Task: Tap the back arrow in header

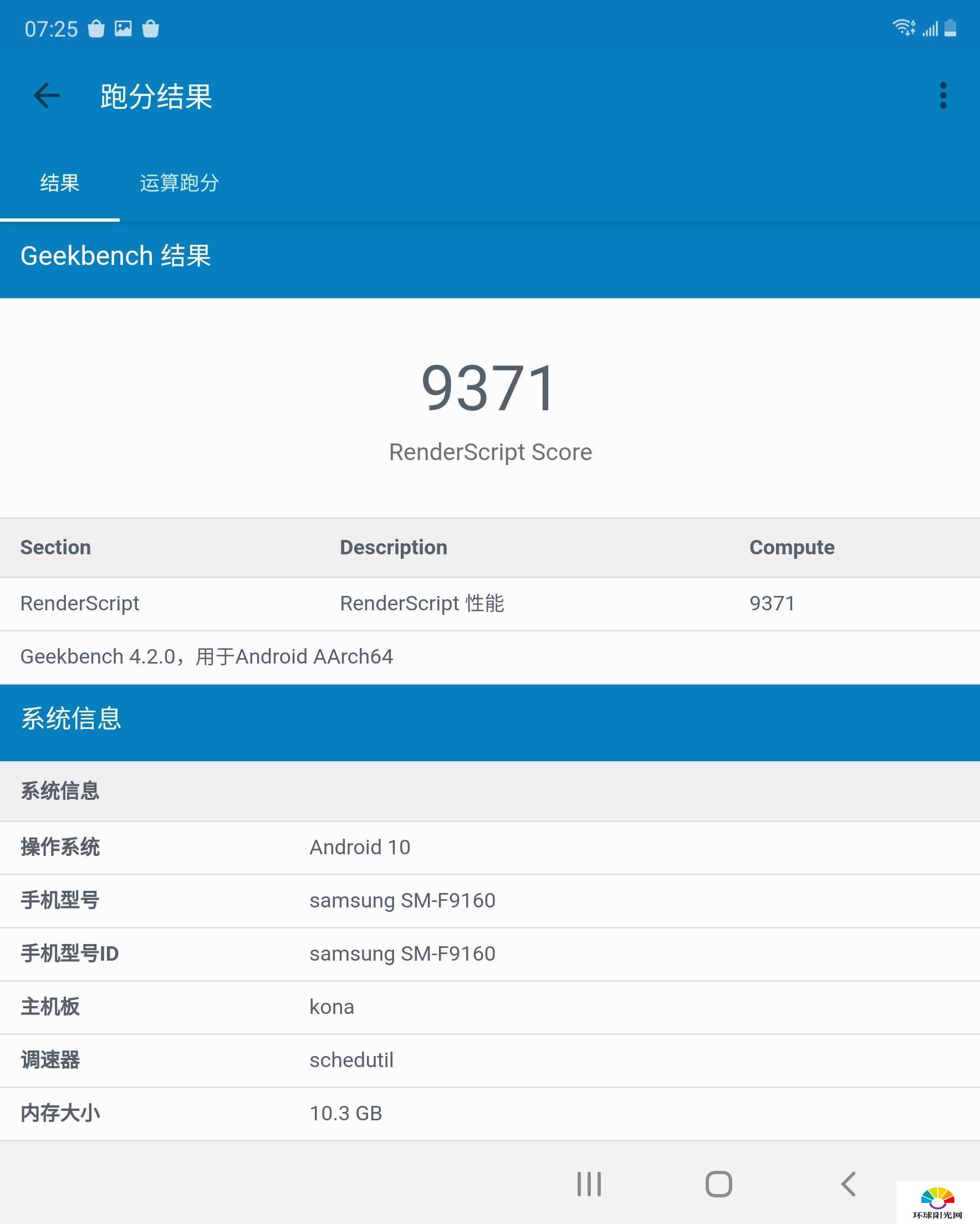Action: [x=47, y=95]
